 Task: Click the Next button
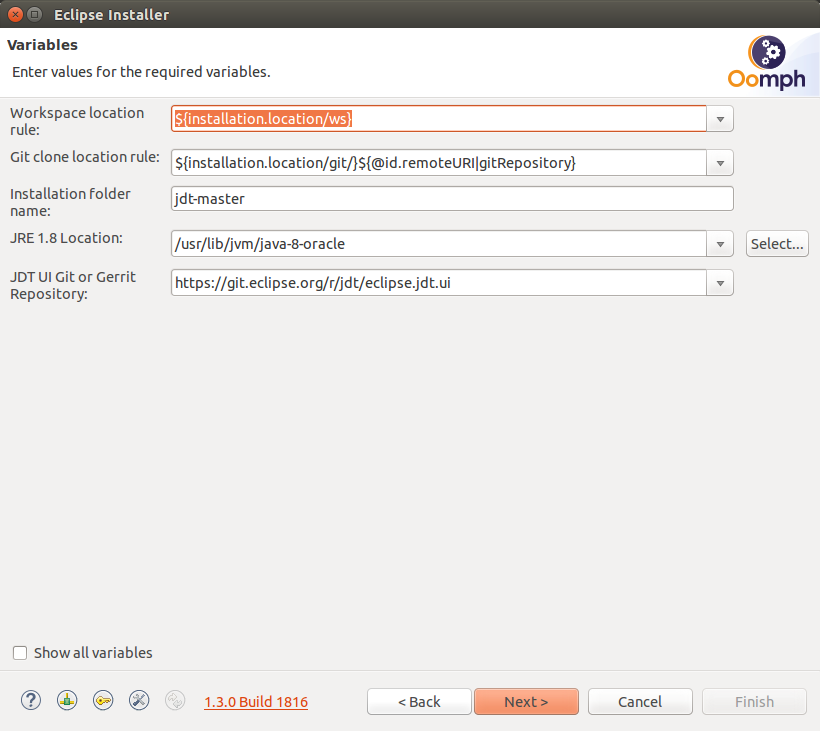(526, 702)
